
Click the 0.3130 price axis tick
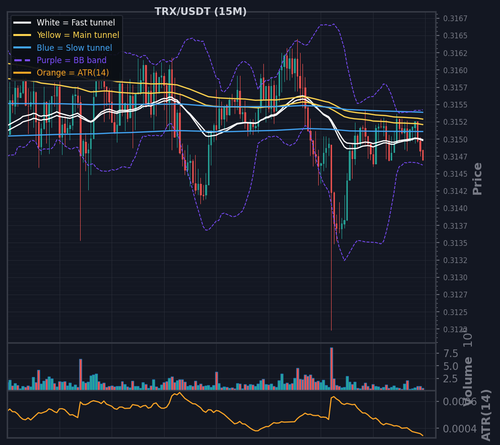455,278
